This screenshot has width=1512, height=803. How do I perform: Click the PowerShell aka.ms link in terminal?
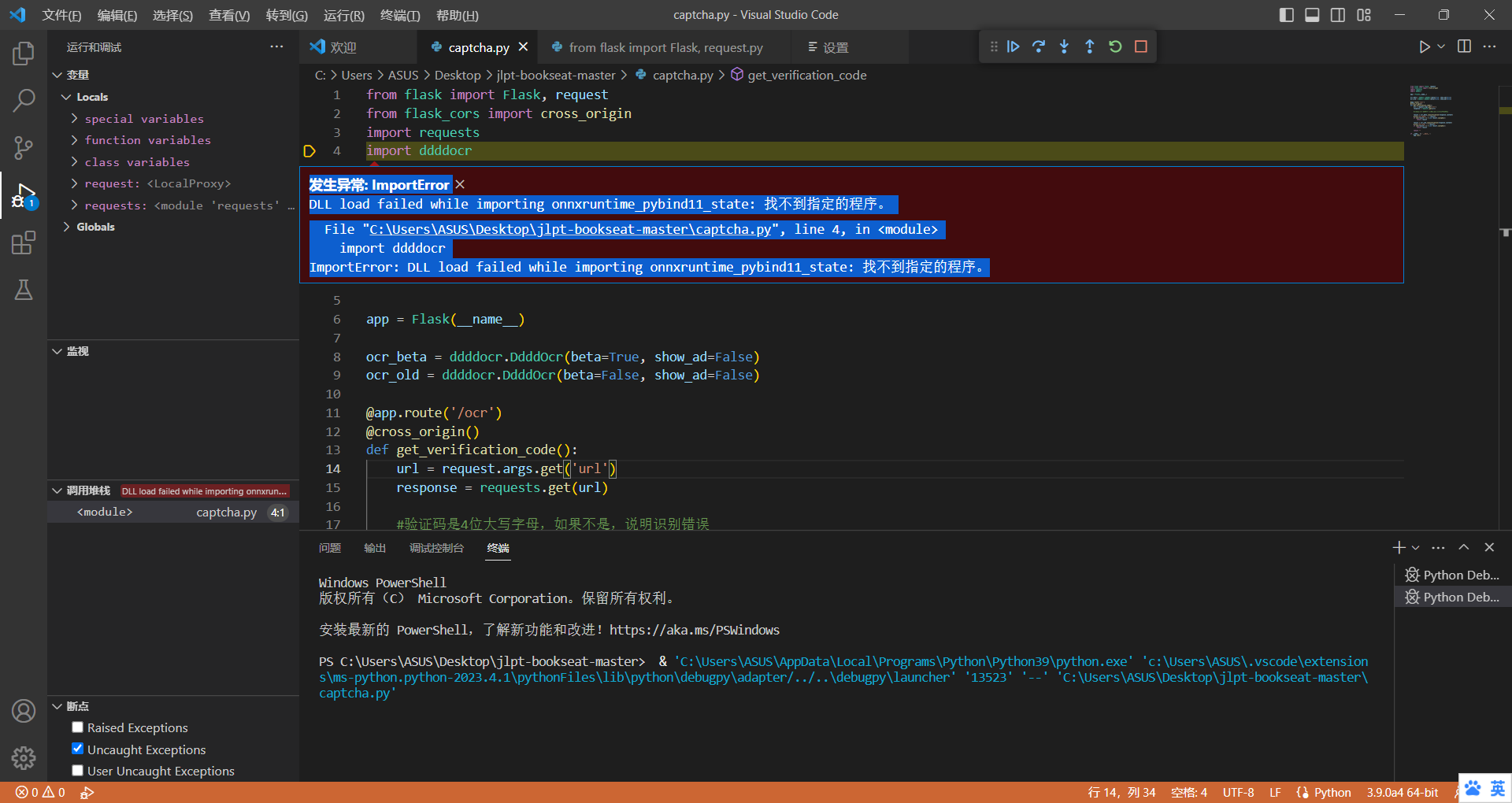coord(700,630)
